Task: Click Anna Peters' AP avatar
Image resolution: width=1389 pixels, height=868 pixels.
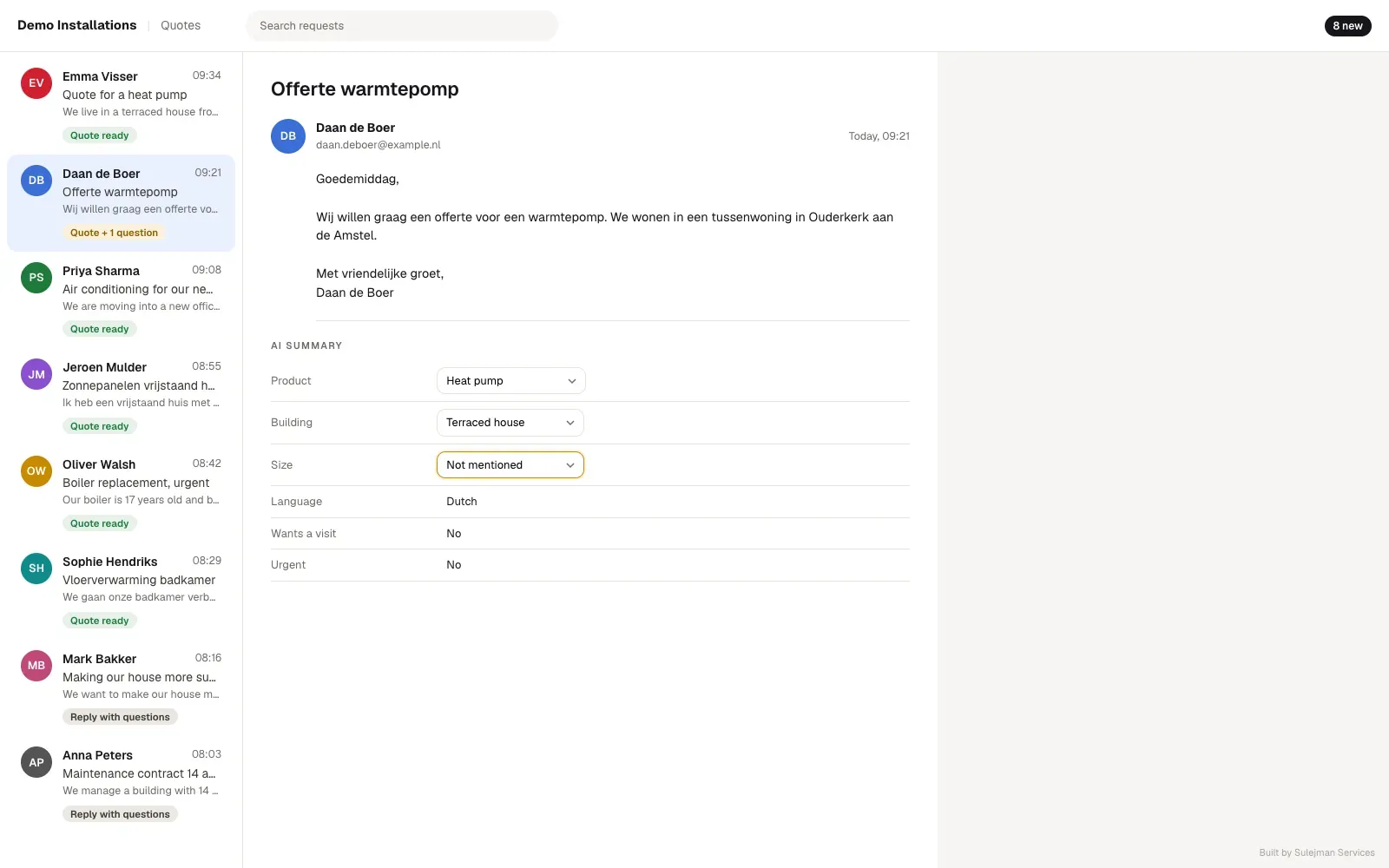Action: (x=36, y=762)
